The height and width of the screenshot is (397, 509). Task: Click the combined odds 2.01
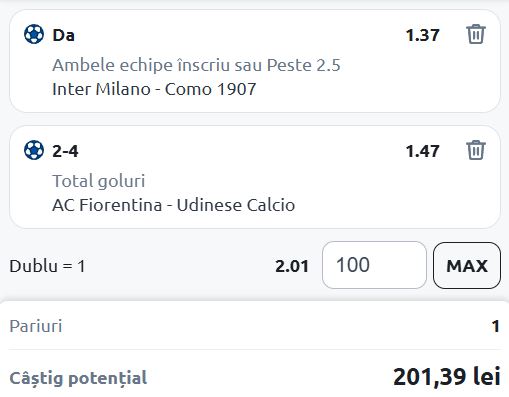pos(292,266)
